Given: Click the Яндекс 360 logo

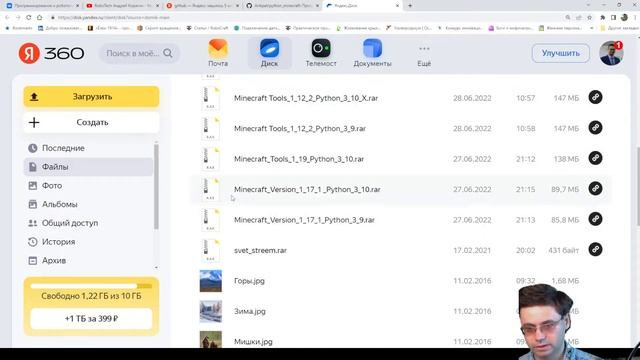Looking at the screenshot, I should (51, 53).
